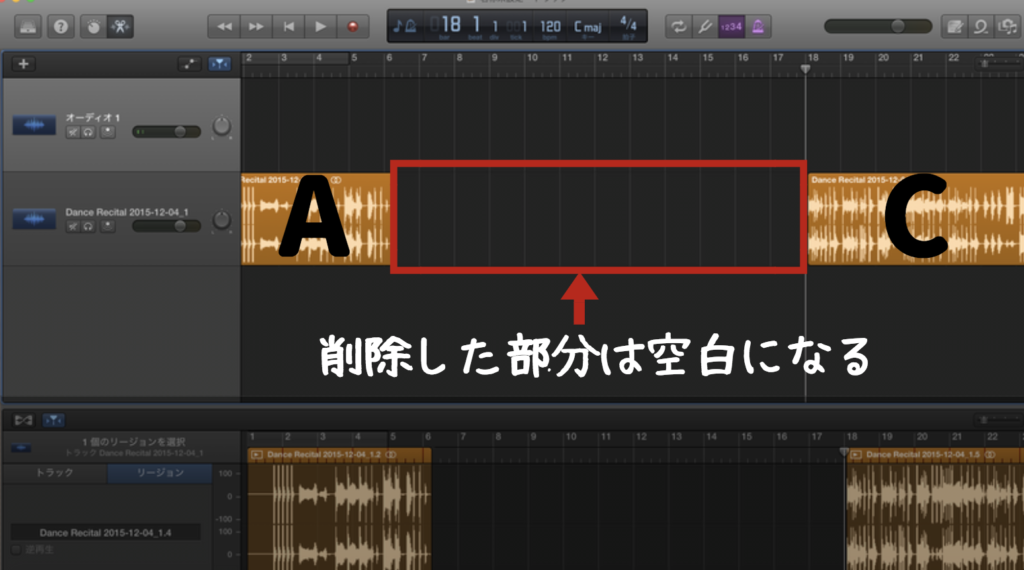This screenshot has height=570, width=1024.
Task: Toggle the Metronome button
Action: tap(758, 27)
